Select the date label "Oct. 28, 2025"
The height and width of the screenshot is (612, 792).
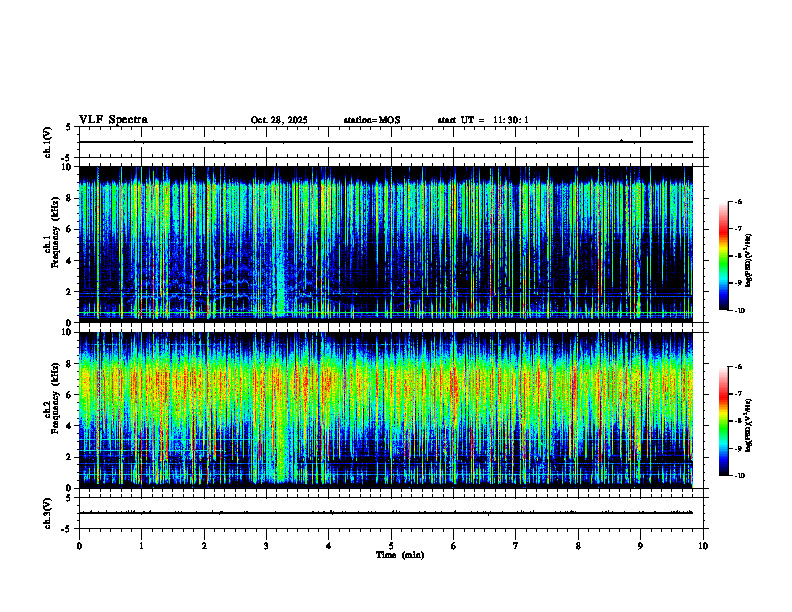[279, 120]
